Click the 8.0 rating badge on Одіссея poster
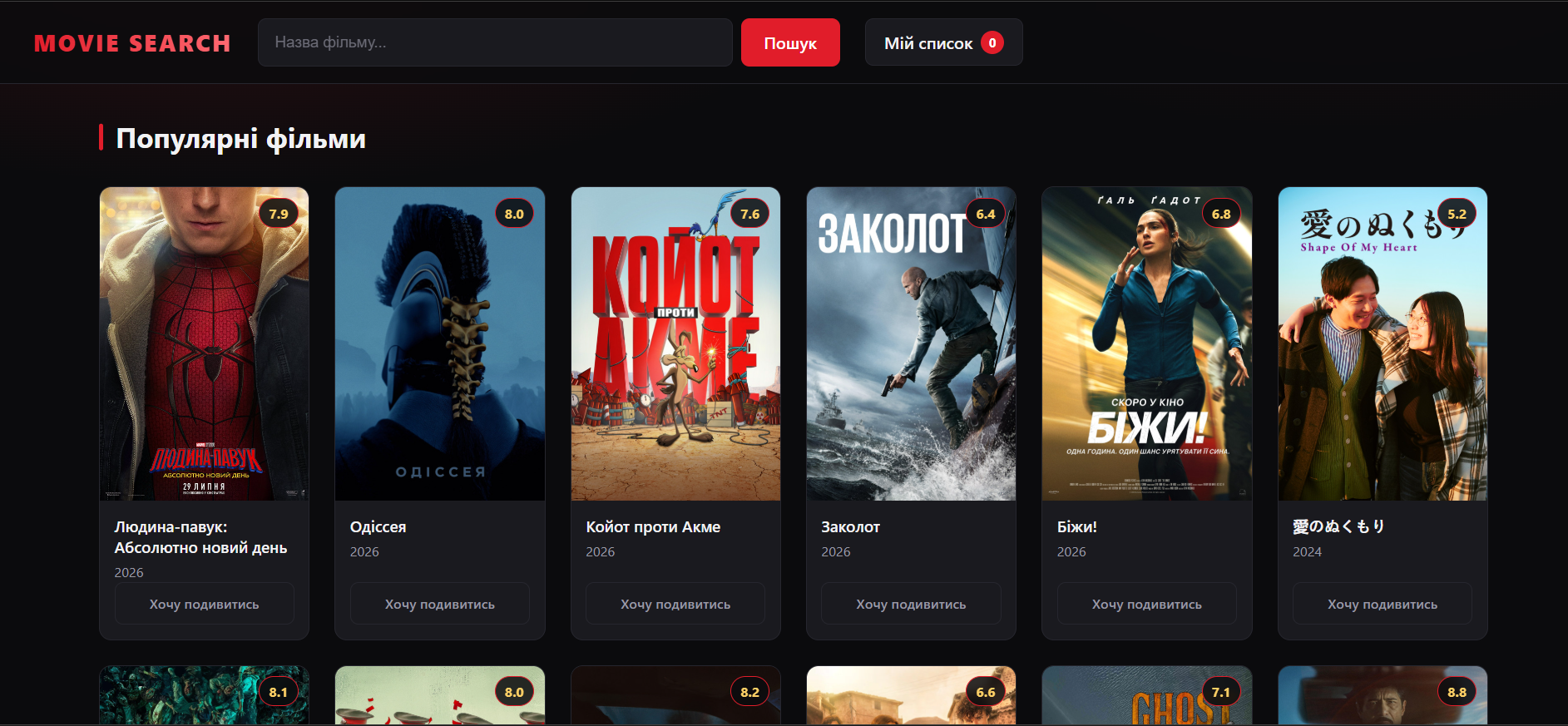Screen dimensions: 1568x726 [x=514, y=214]
